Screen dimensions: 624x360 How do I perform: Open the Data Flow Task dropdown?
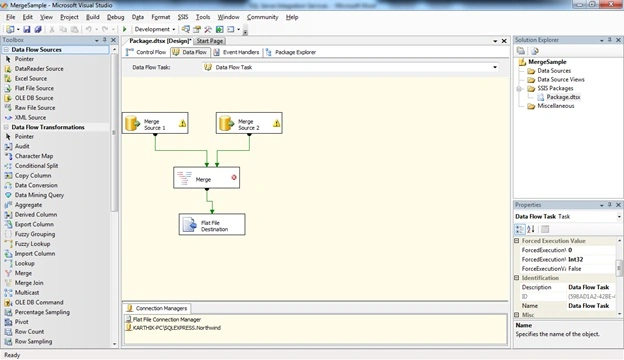(495, 67)
